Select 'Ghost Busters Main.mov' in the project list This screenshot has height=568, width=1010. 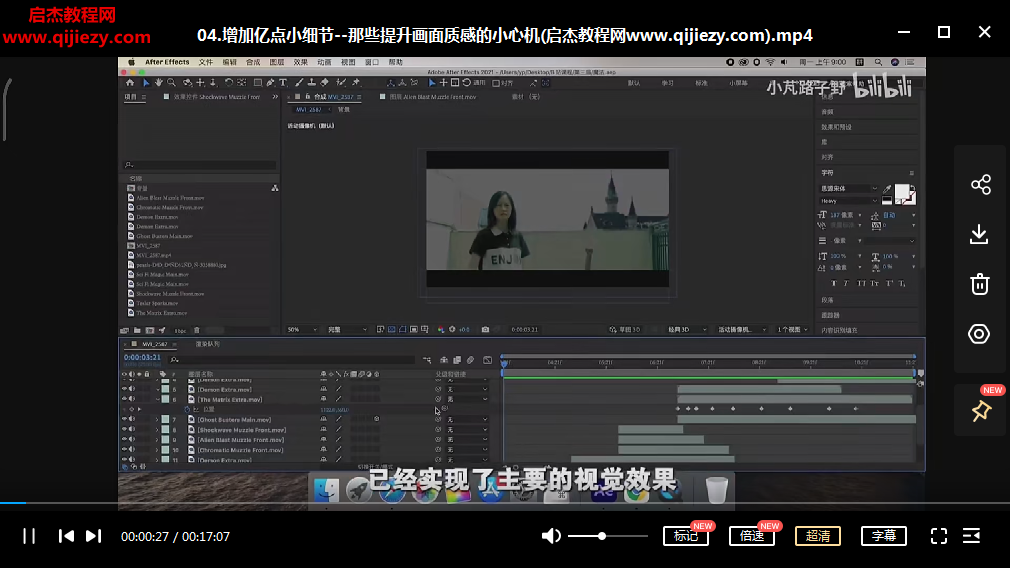pyautogui.click(x=164, y=236)
